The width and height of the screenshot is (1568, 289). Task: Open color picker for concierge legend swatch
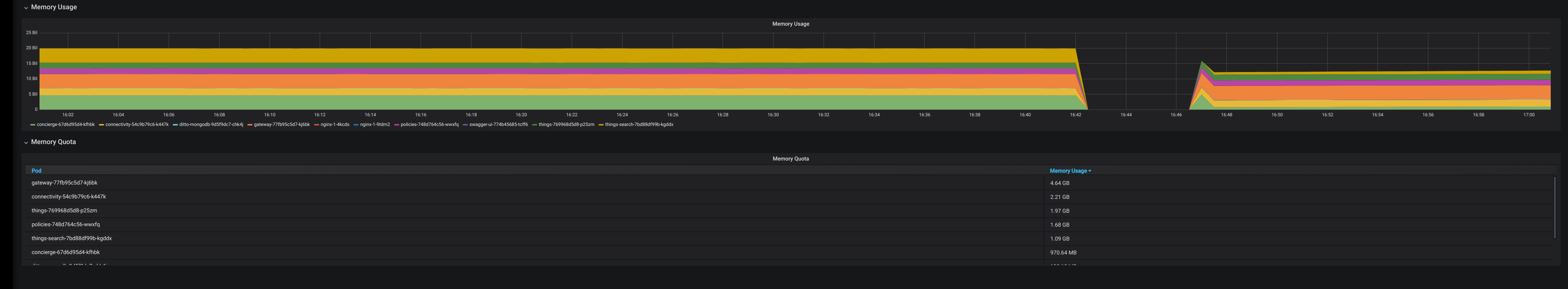(x=33, y=125)
